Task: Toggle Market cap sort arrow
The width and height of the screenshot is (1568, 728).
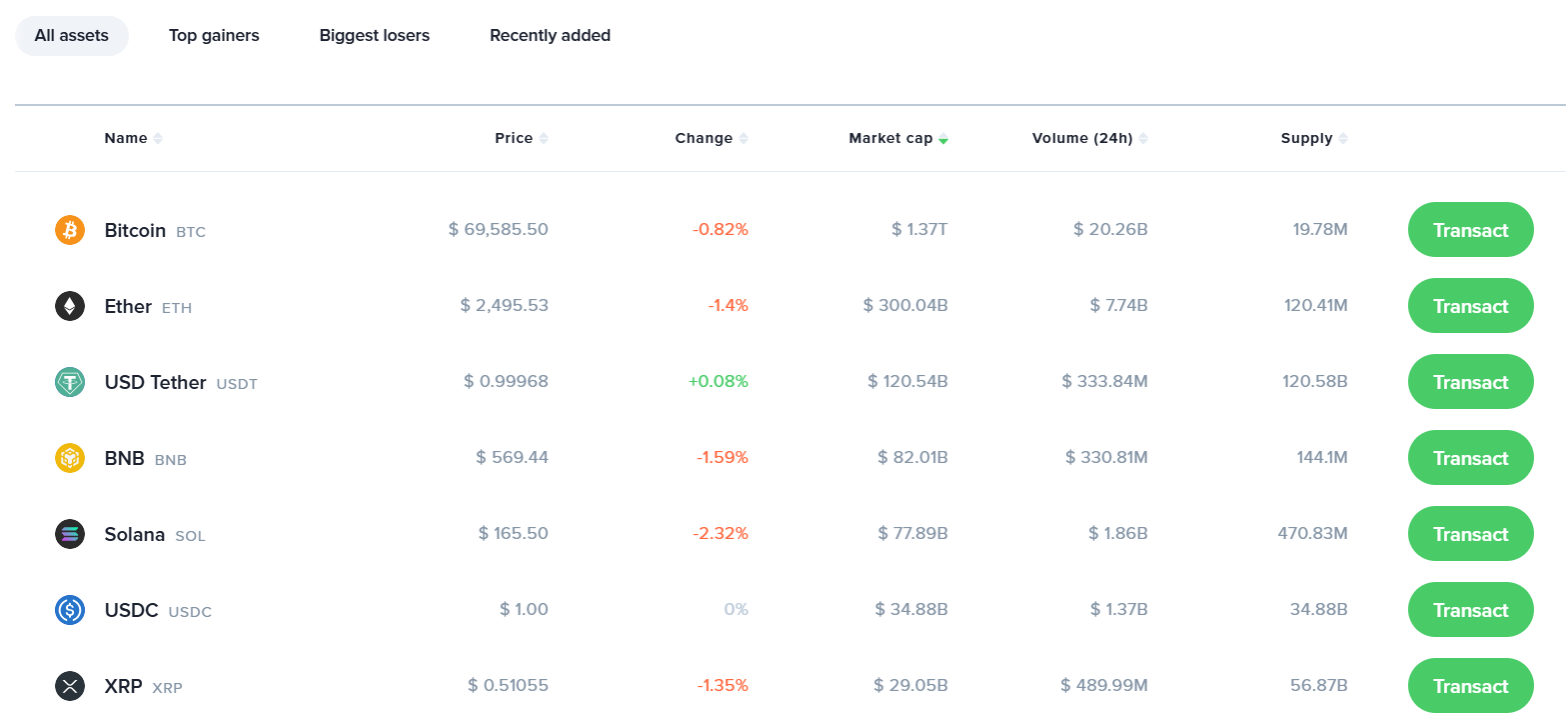Action: coord(943,139)
